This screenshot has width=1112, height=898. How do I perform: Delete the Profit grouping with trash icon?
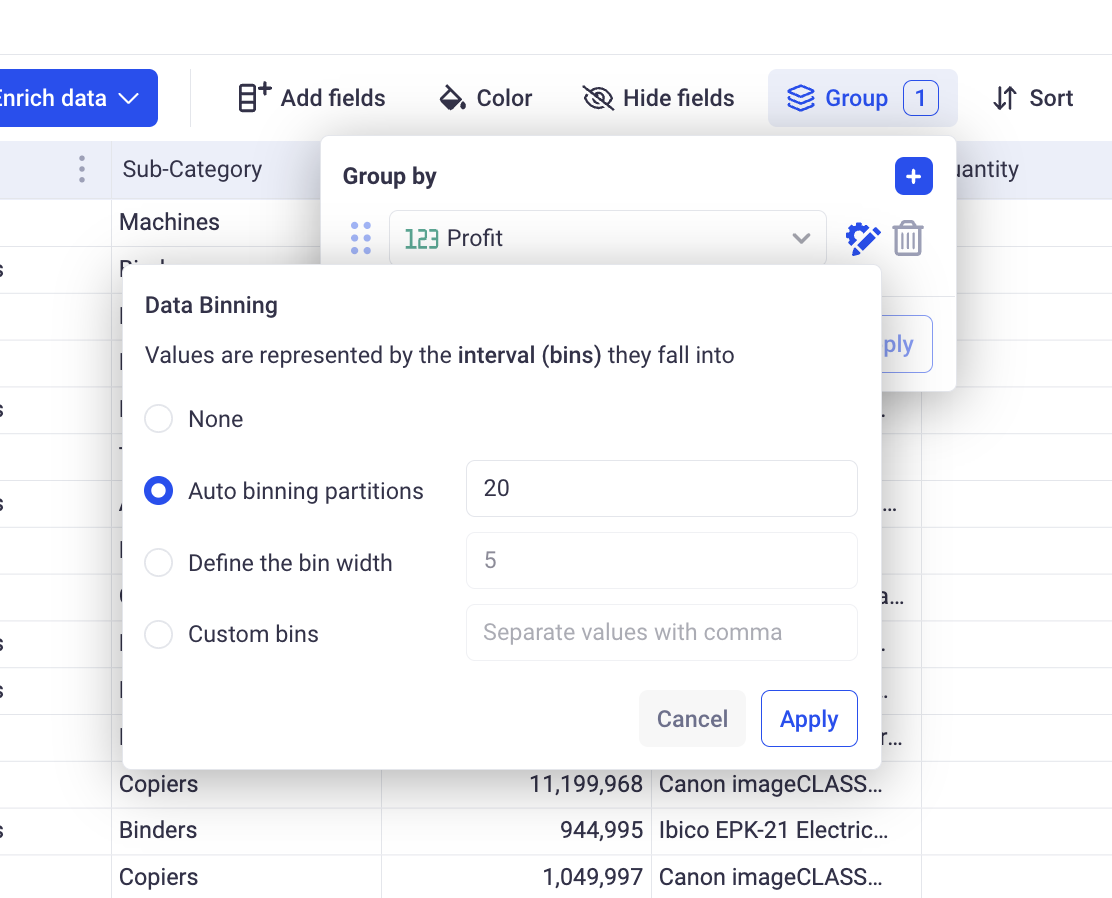pos(908,239)
